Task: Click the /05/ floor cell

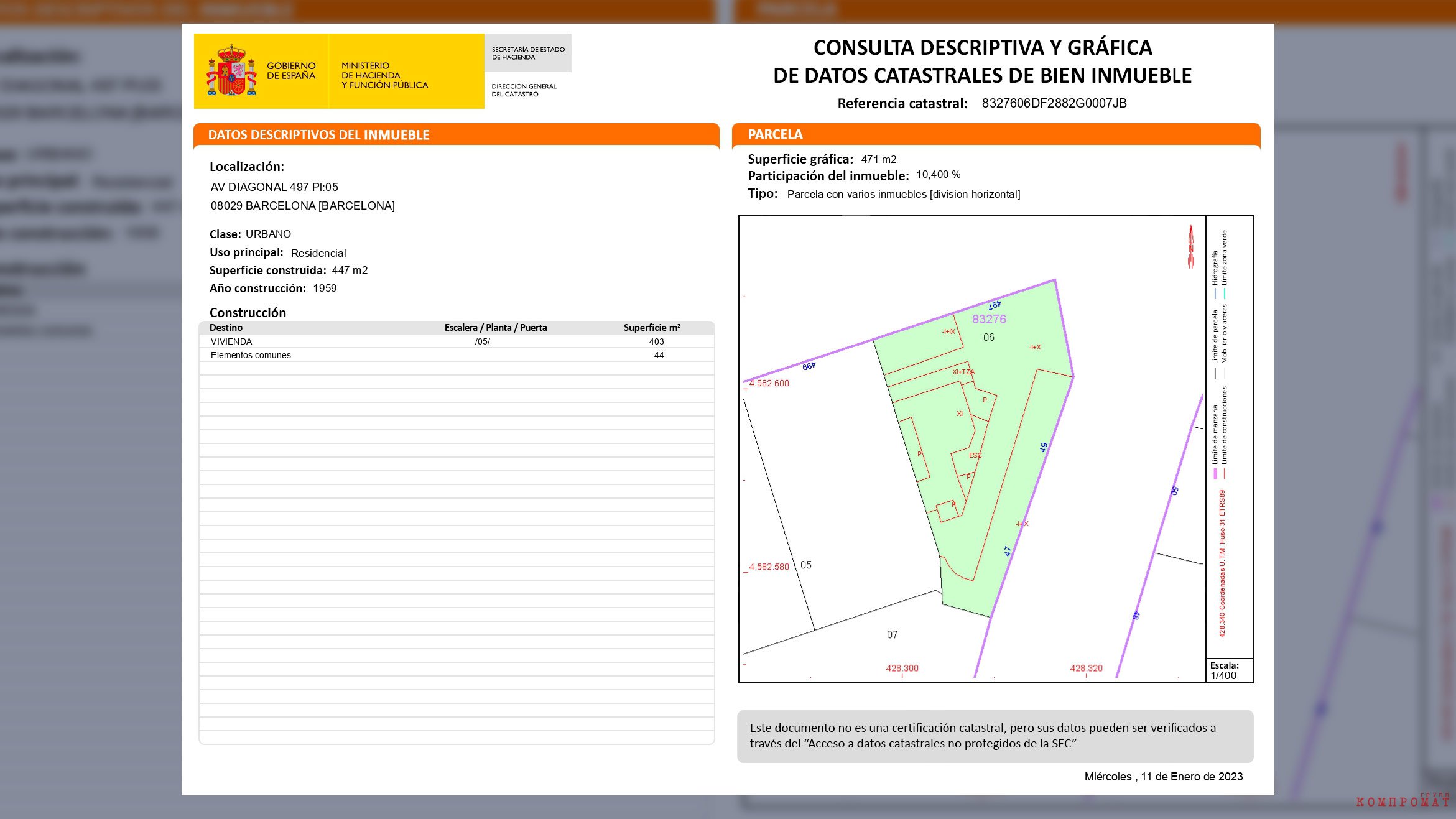Action: click(x=482, y=341)
